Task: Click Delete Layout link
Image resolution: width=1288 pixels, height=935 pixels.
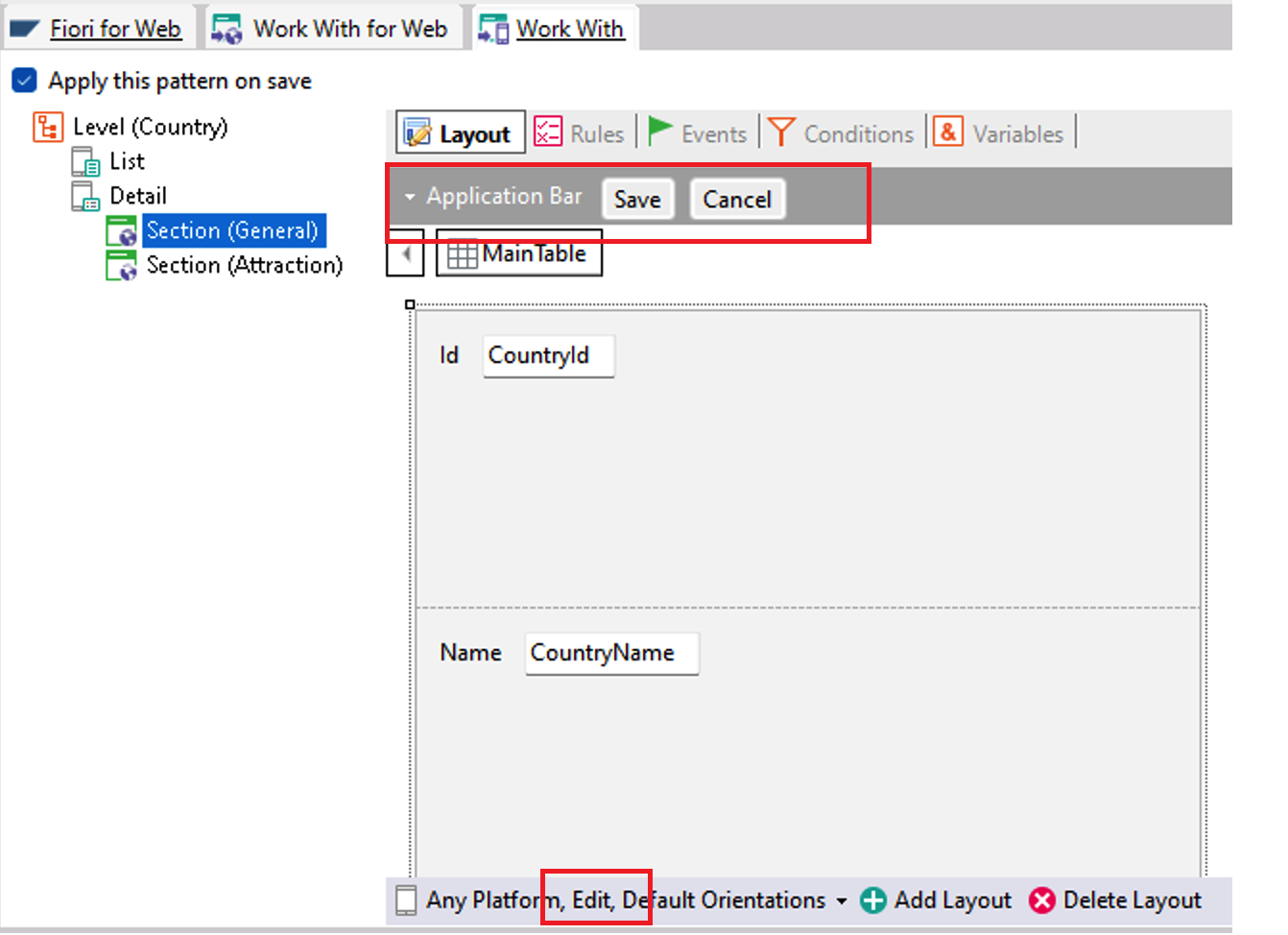Action: pos(1133,900)
